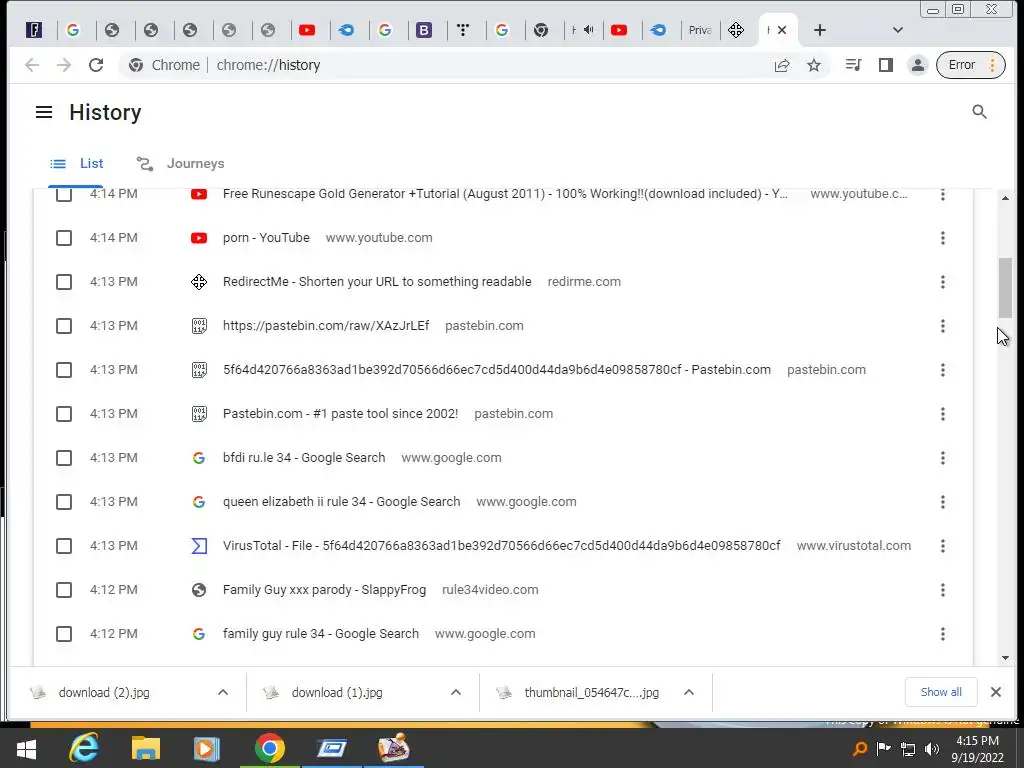Open three-dot menu for pastebin.com/raw/XAzJrLEf entry
Image resolution: width=1024 pixels, height=768 pixels.
pyautogui.click(x=942, y=326)
